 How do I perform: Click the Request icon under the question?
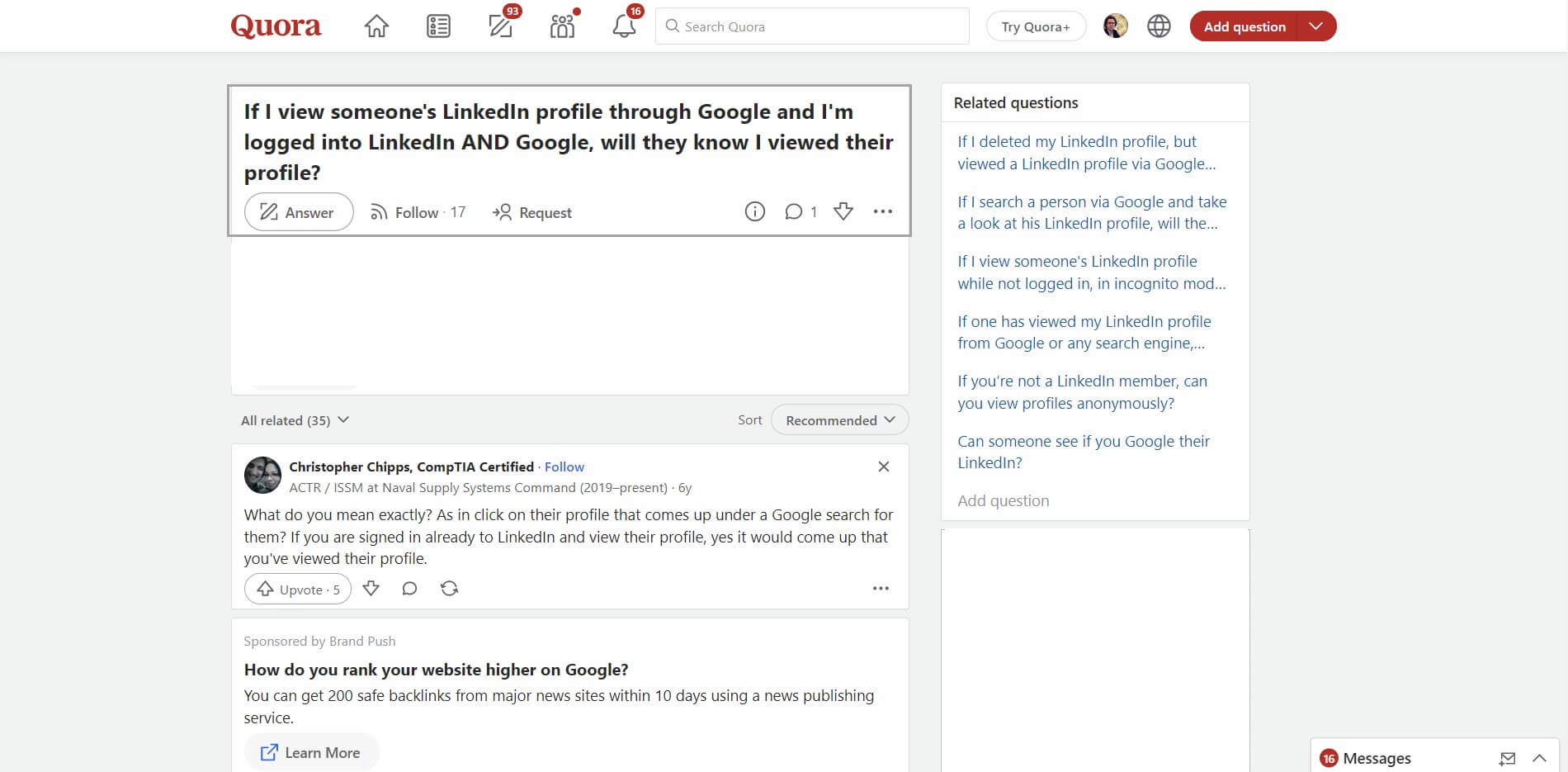coord(531,212)
